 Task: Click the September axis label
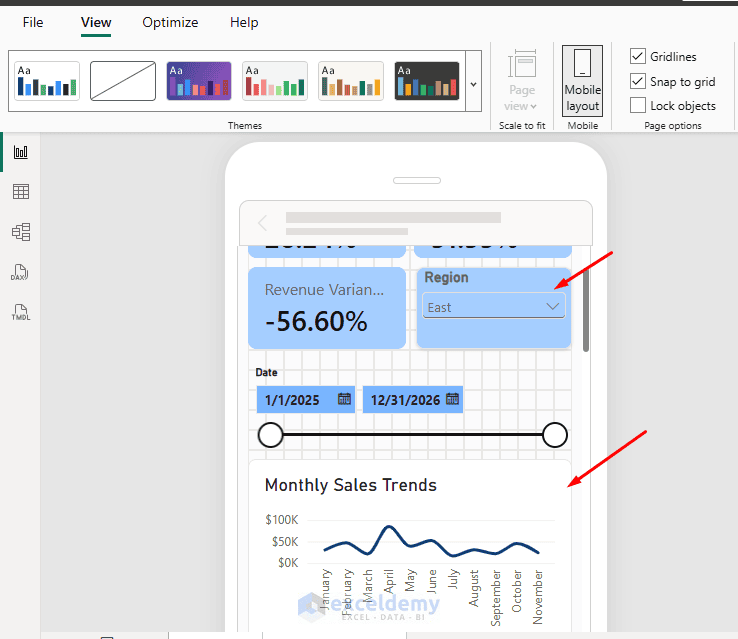pyautogui.click(x=496, y=598)
